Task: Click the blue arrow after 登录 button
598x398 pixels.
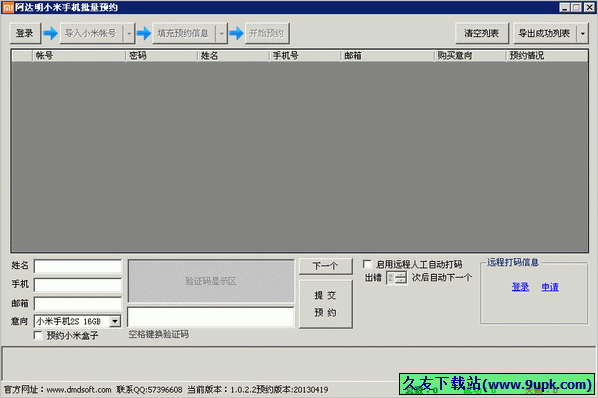Action: [50, 33]
